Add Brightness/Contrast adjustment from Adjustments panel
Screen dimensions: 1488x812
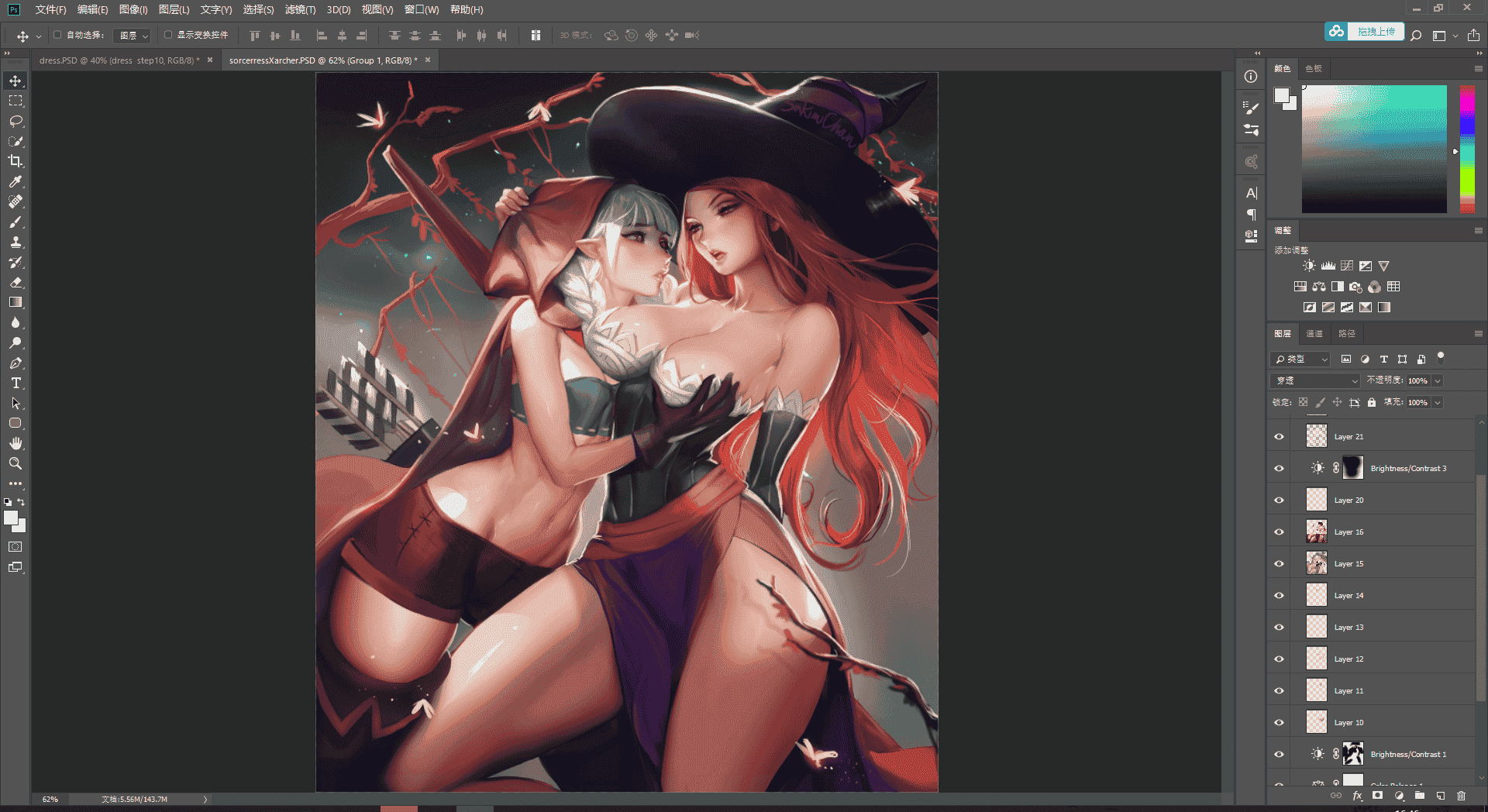click(x=1309, y=266)
